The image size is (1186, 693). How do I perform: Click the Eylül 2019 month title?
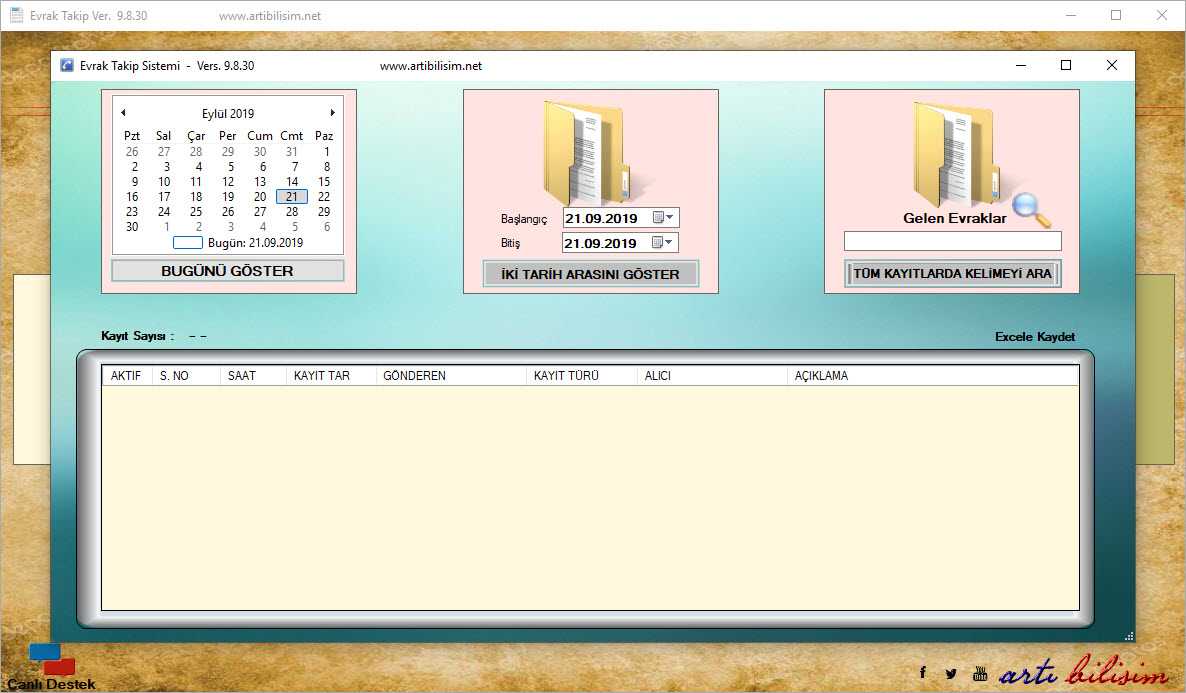[x=228, y=114]
